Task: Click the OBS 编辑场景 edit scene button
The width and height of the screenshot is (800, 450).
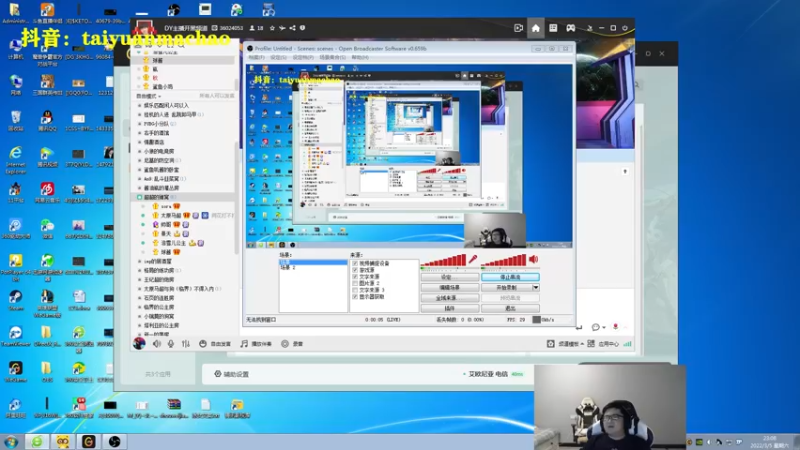Action: click(x=449, y=287)
